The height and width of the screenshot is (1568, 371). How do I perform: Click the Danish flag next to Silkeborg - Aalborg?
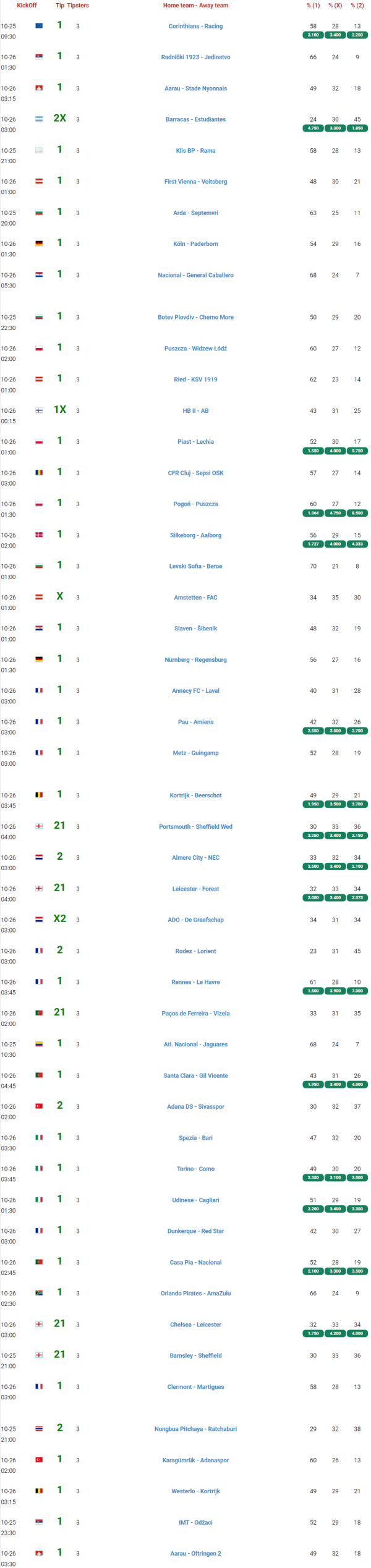click(39, 535)
